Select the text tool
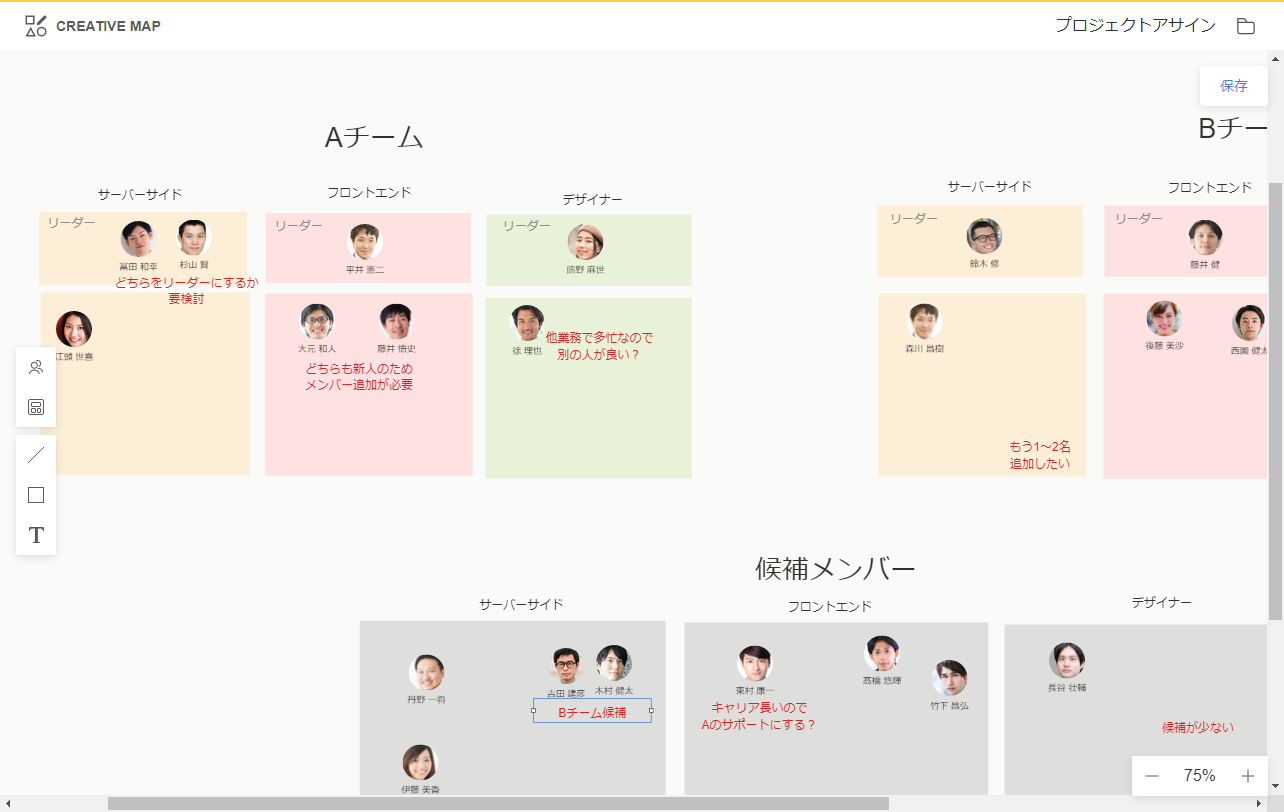Image resolution: width=1284 pixels, height=812 pixels. coord(36,535)
